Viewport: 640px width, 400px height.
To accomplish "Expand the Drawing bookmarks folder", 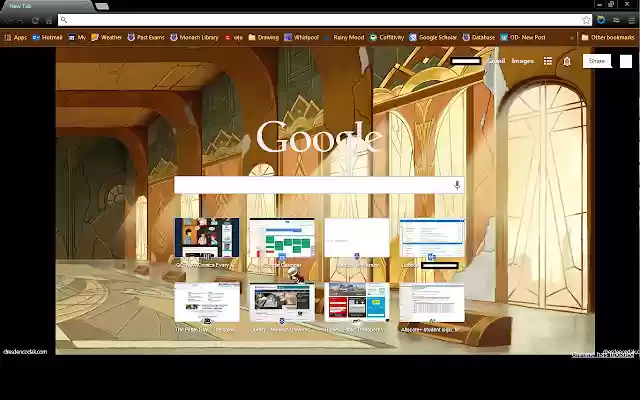I will click(263, 37).
